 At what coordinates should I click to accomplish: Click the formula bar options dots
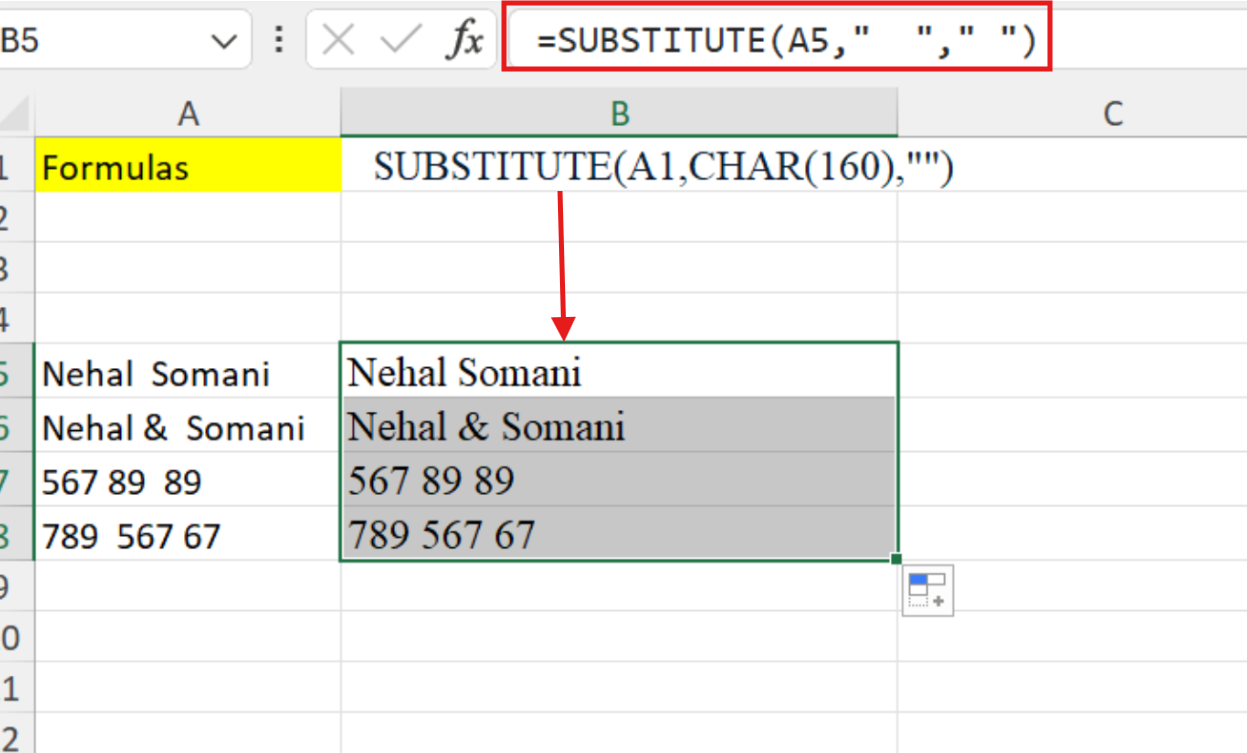(x=279, y=41)
